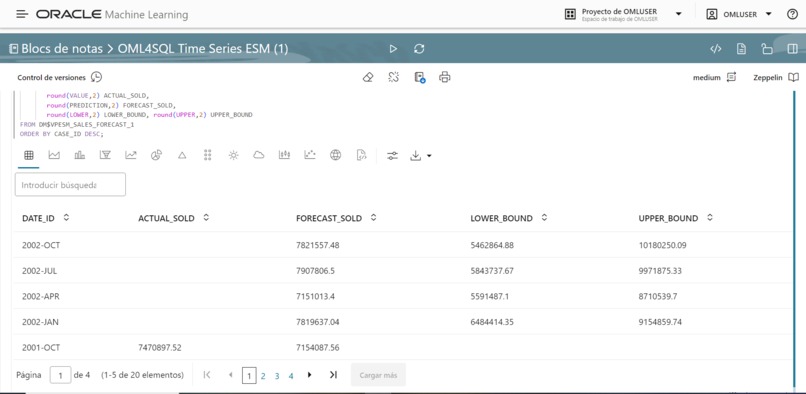Select the 2002-APR date cell
The width and height of the screenshot is (806, 394).
click(41, 296)
